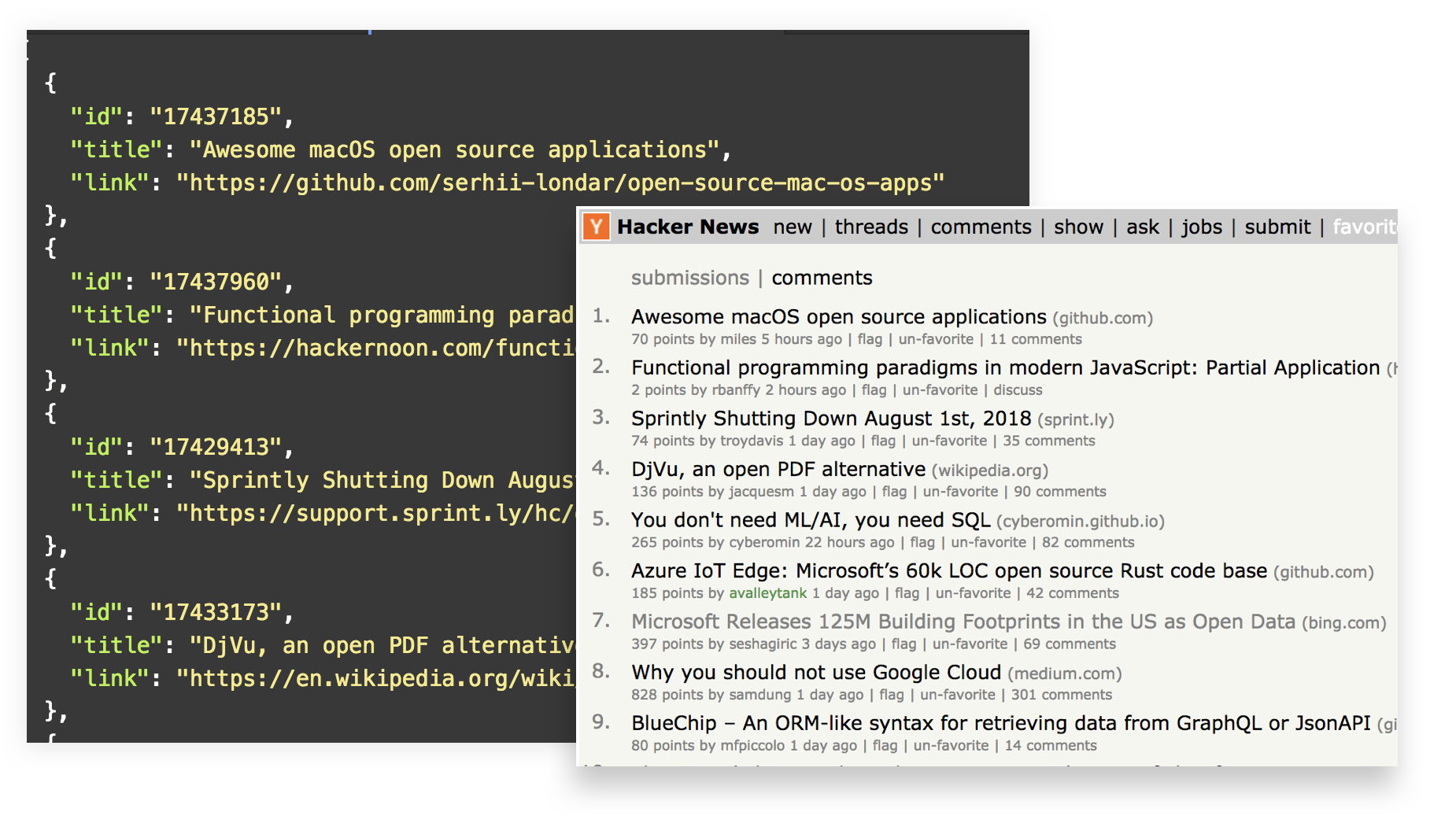Open the 42 comments link
Viewport: 1456px width, 823px height.
(1073, 593)
